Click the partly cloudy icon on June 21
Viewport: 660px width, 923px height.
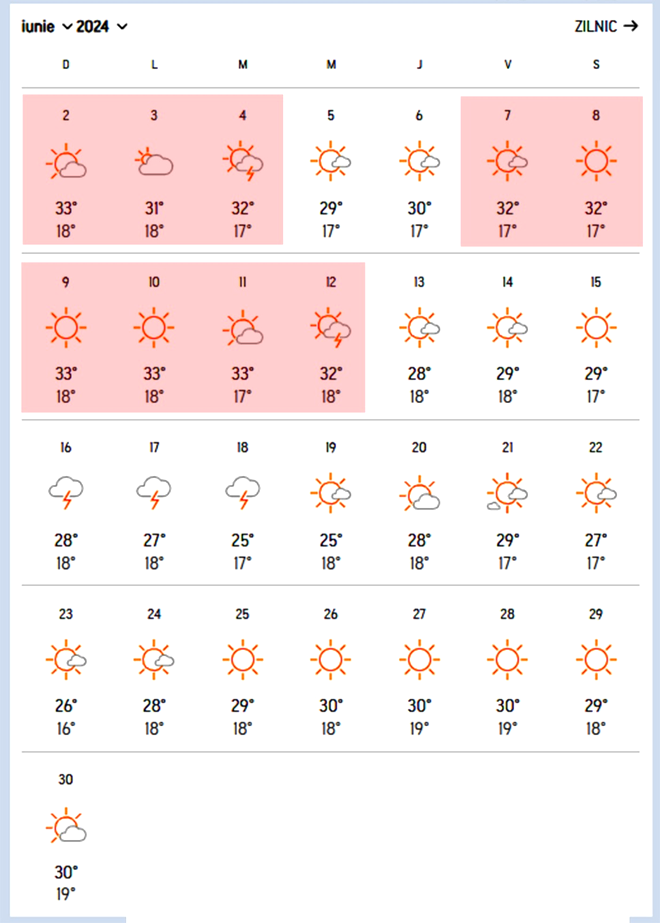[507, 493]
